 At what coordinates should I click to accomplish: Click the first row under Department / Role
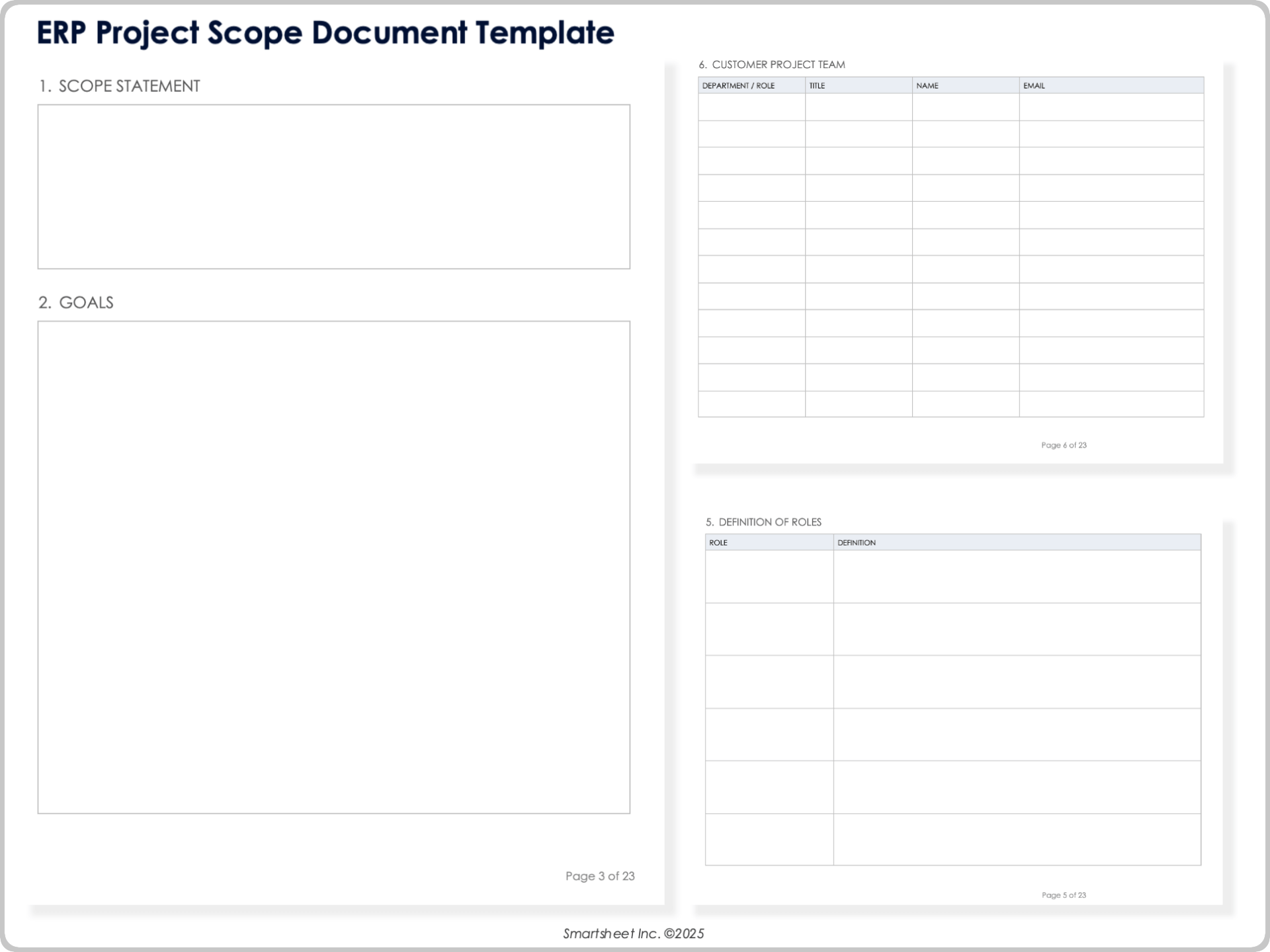click(x=751, y=106)
